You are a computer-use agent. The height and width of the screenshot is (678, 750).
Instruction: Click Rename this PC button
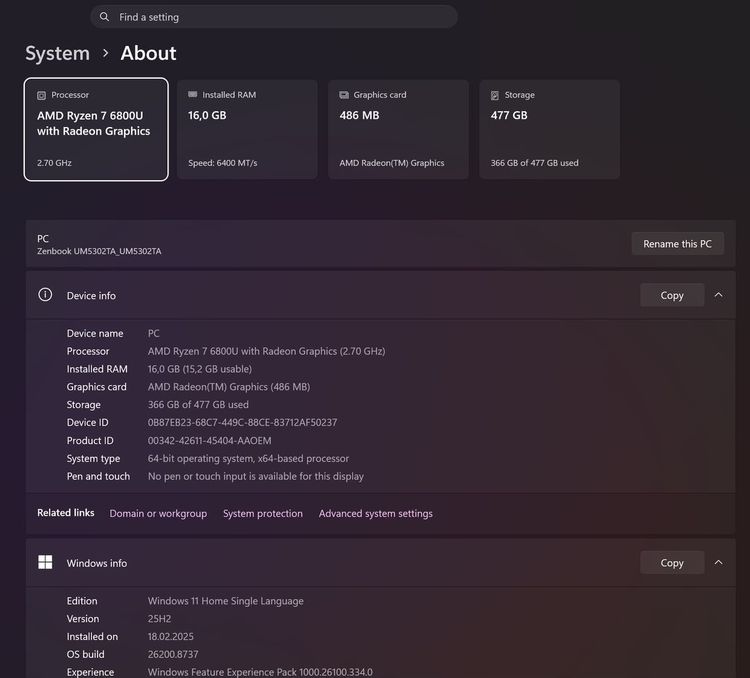tap(677, 244)
